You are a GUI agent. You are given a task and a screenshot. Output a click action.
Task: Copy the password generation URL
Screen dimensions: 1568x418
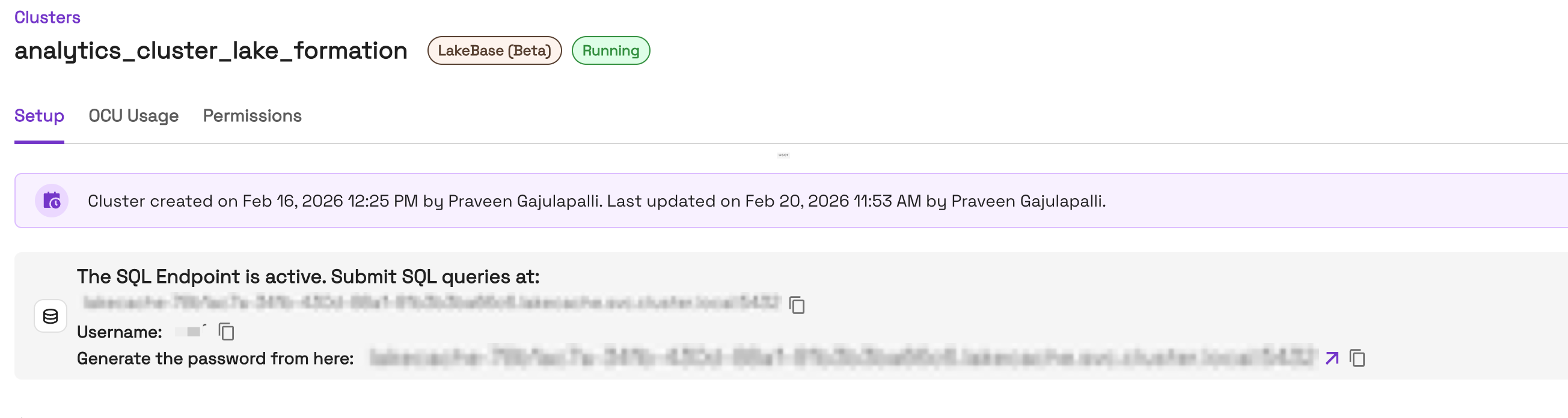click(x=1357, y=359)
